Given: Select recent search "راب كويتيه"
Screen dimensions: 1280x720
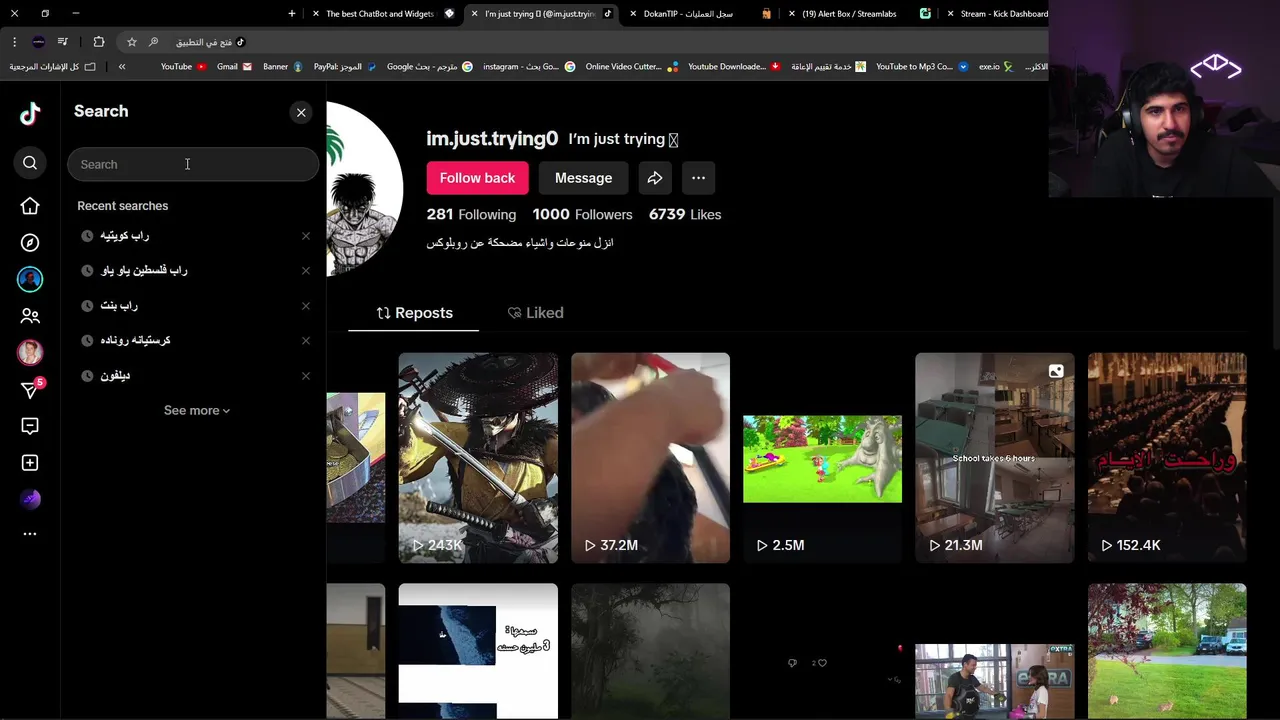Looking at the screenshot, I should tap(125, 236).
